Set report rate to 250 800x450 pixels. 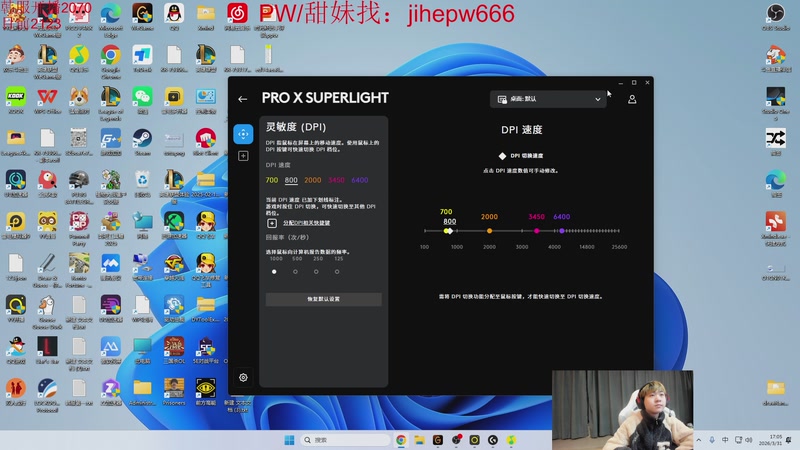(316, 271)
